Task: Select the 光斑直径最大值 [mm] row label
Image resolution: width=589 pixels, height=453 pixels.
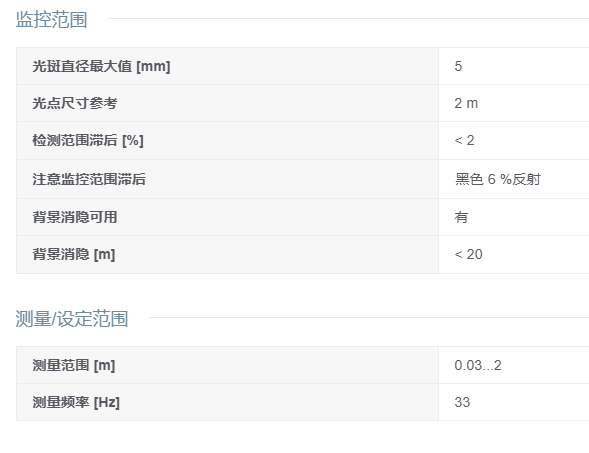Action: [101, 66]
